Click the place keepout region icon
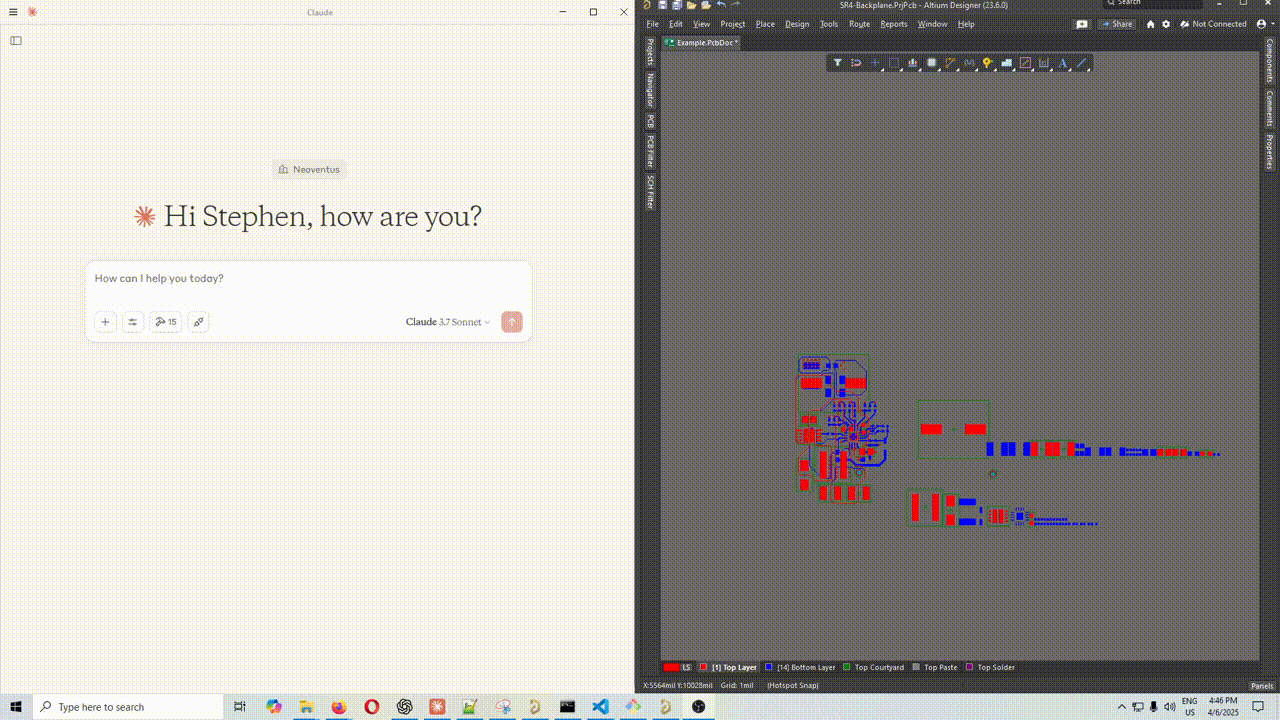1280x720 pixels. point(1026,63)
